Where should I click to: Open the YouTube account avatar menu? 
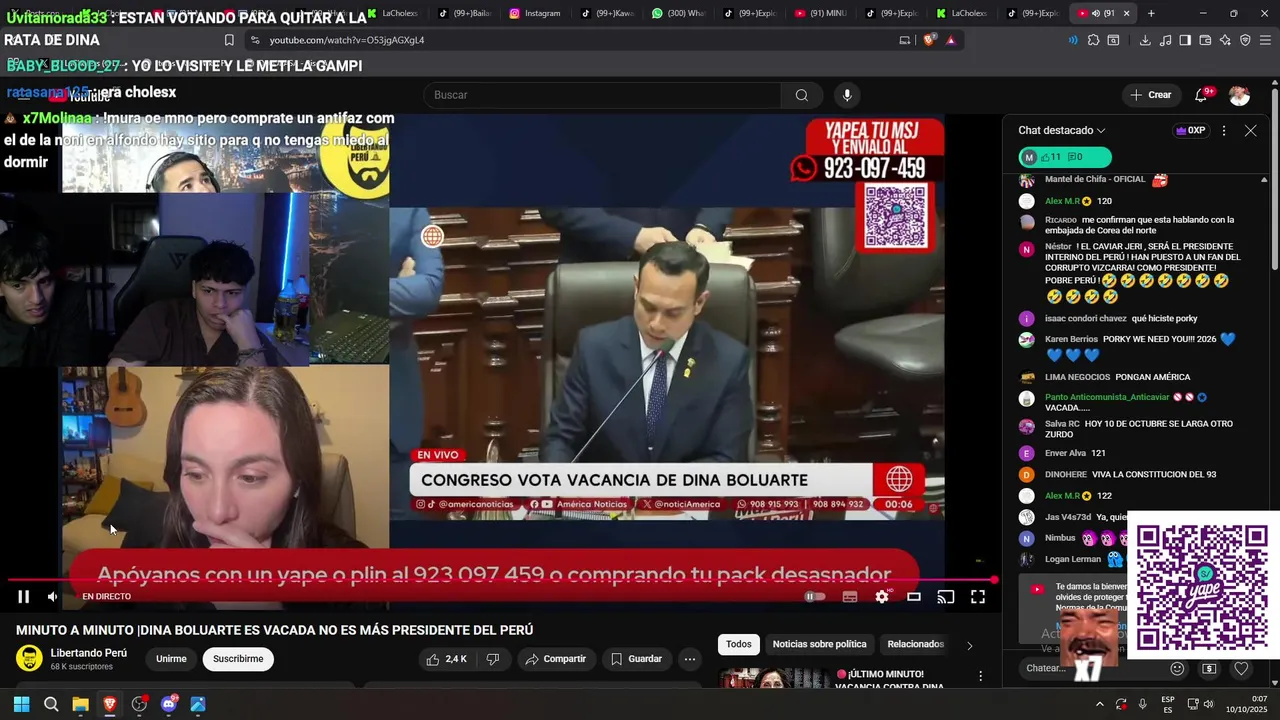[1239, 95]
